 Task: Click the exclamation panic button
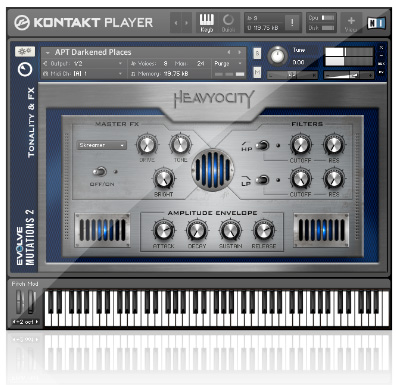pos(292,23)
